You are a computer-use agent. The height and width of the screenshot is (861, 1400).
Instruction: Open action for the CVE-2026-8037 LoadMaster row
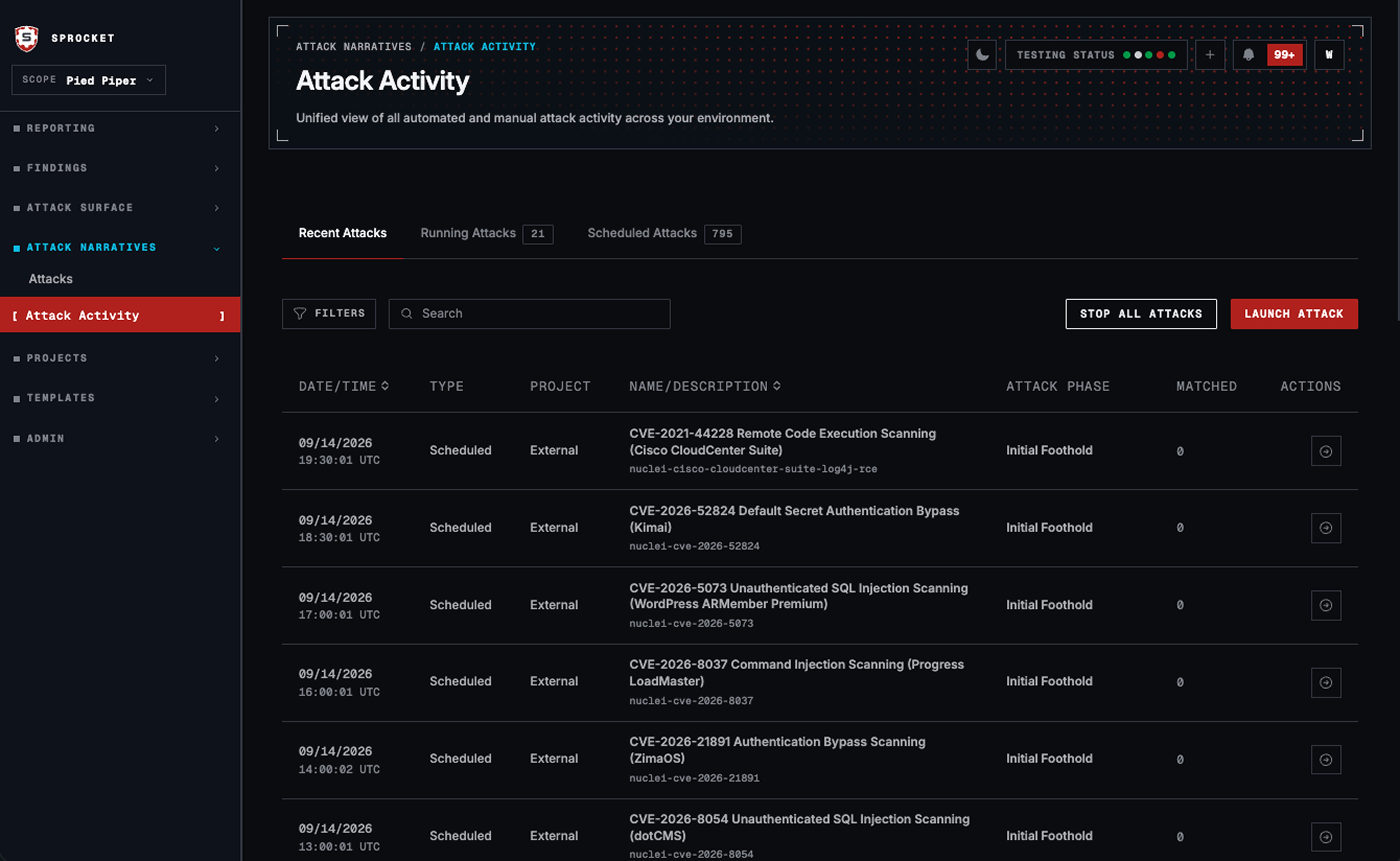[x=1326, y=683]
